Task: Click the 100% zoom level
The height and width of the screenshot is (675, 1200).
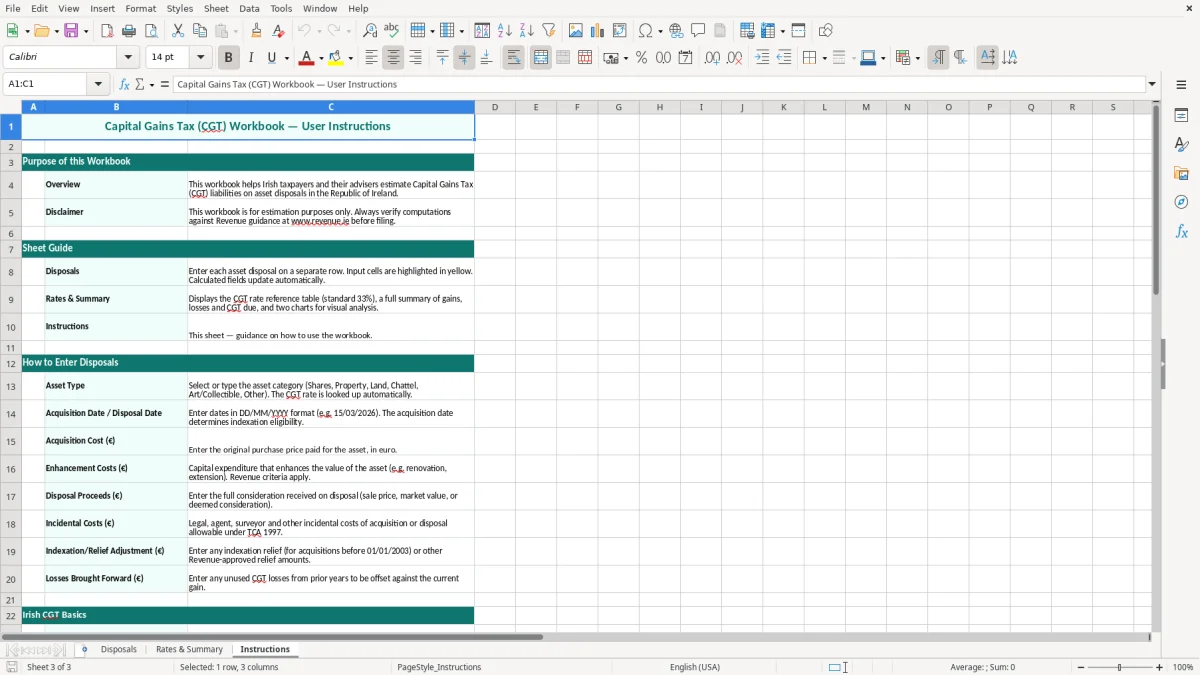Action: pos(1183,667)
